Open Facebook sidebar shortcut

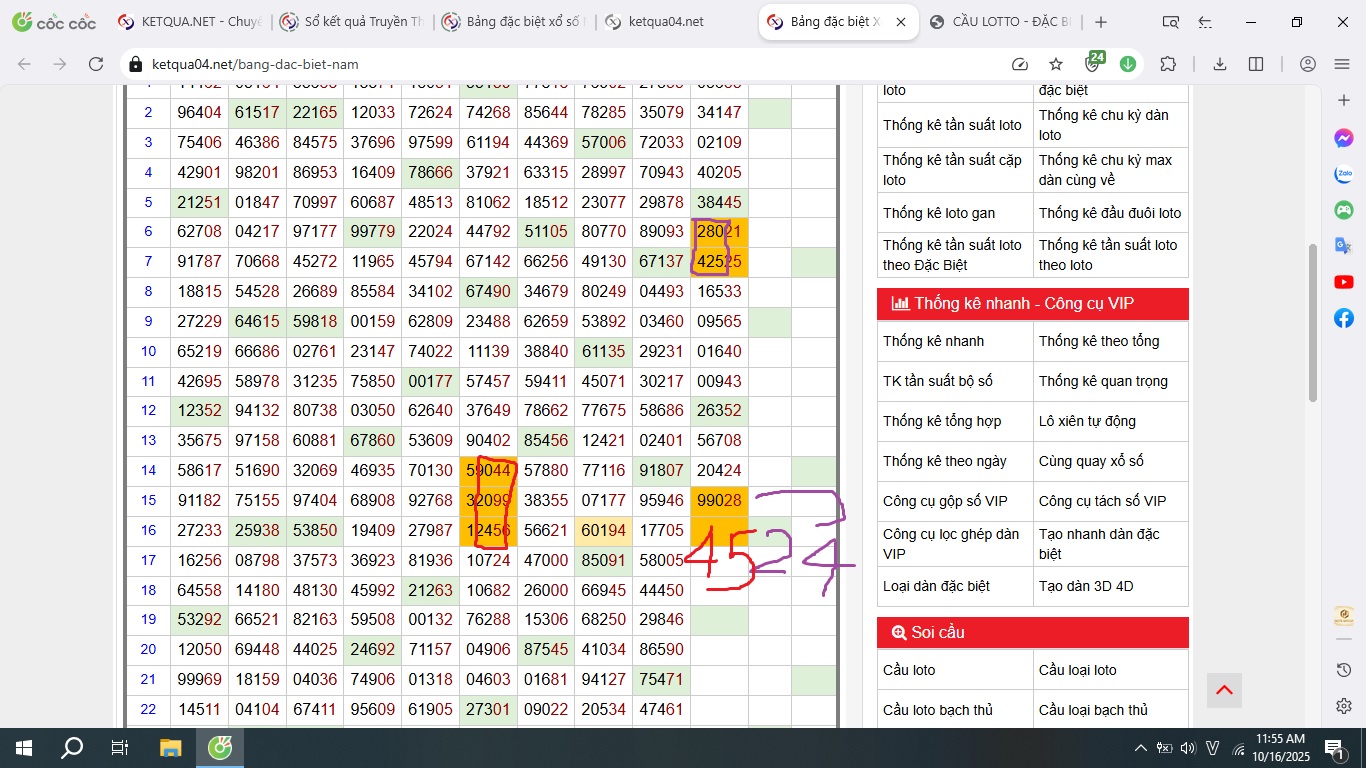point(1344,318)
